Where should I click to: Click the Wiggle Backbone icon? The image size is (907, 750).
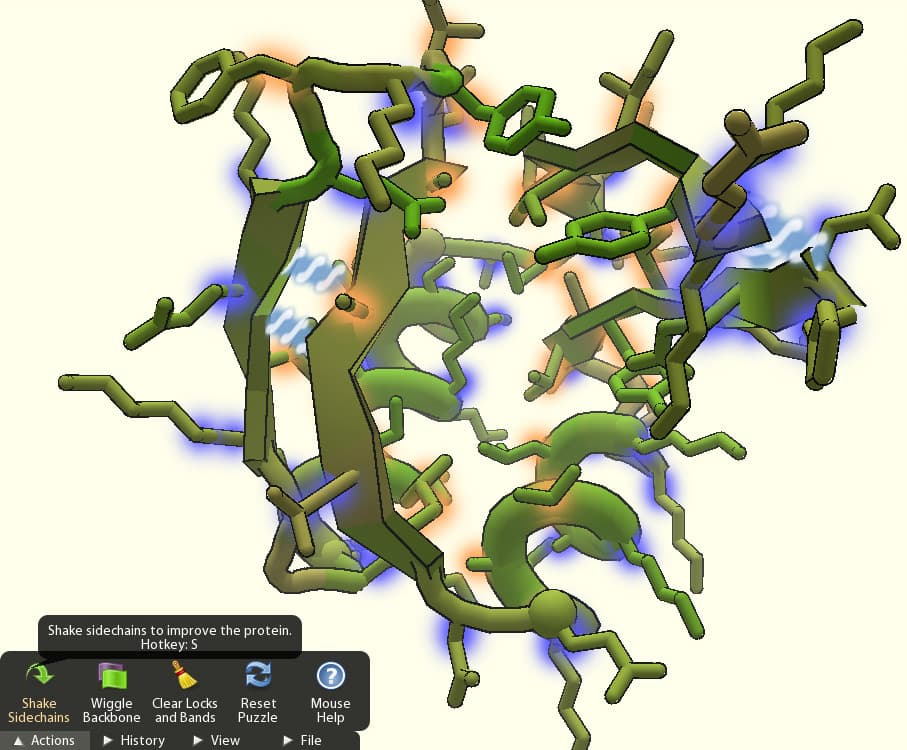111,675
